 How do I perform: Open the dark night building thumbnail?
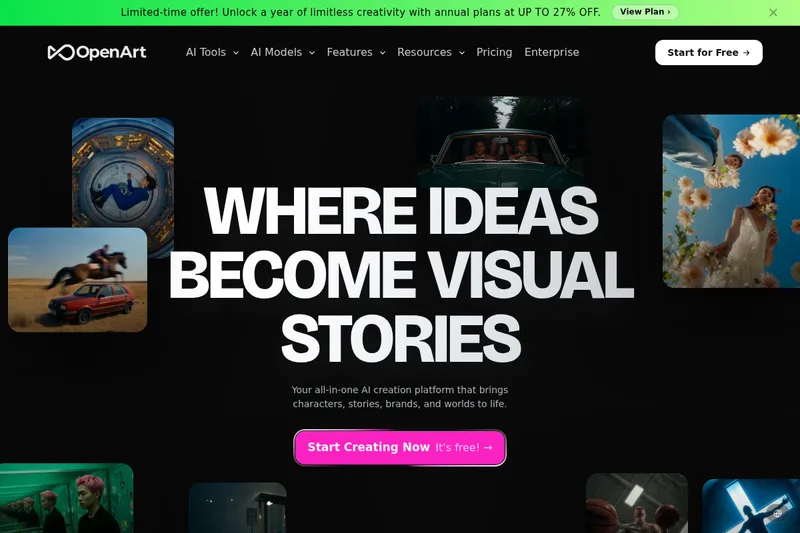pyautogui.click(x=238, y=507)
